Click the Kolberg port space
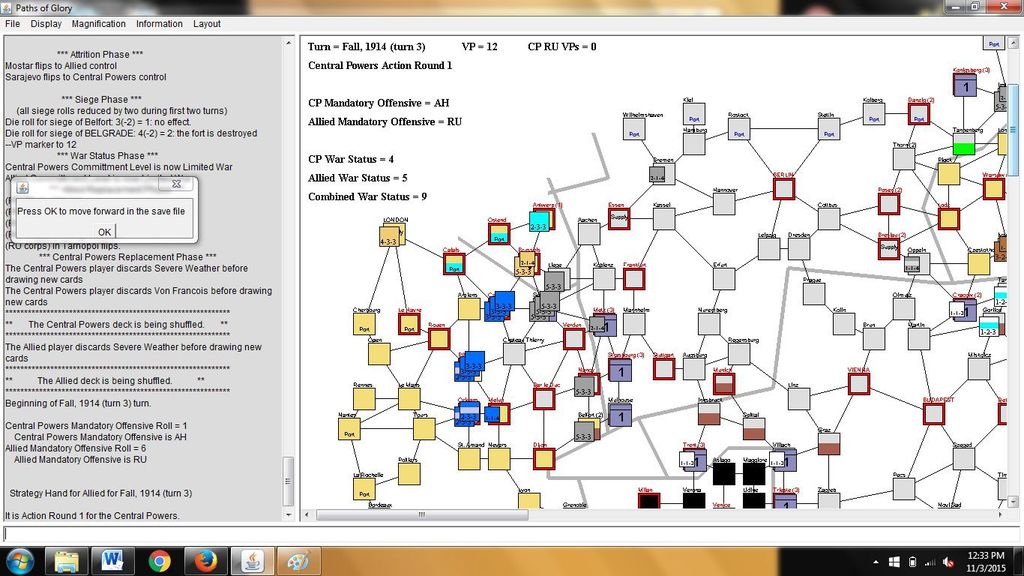1024x576 pixels. pyautogui.click(x=874, y=114)
